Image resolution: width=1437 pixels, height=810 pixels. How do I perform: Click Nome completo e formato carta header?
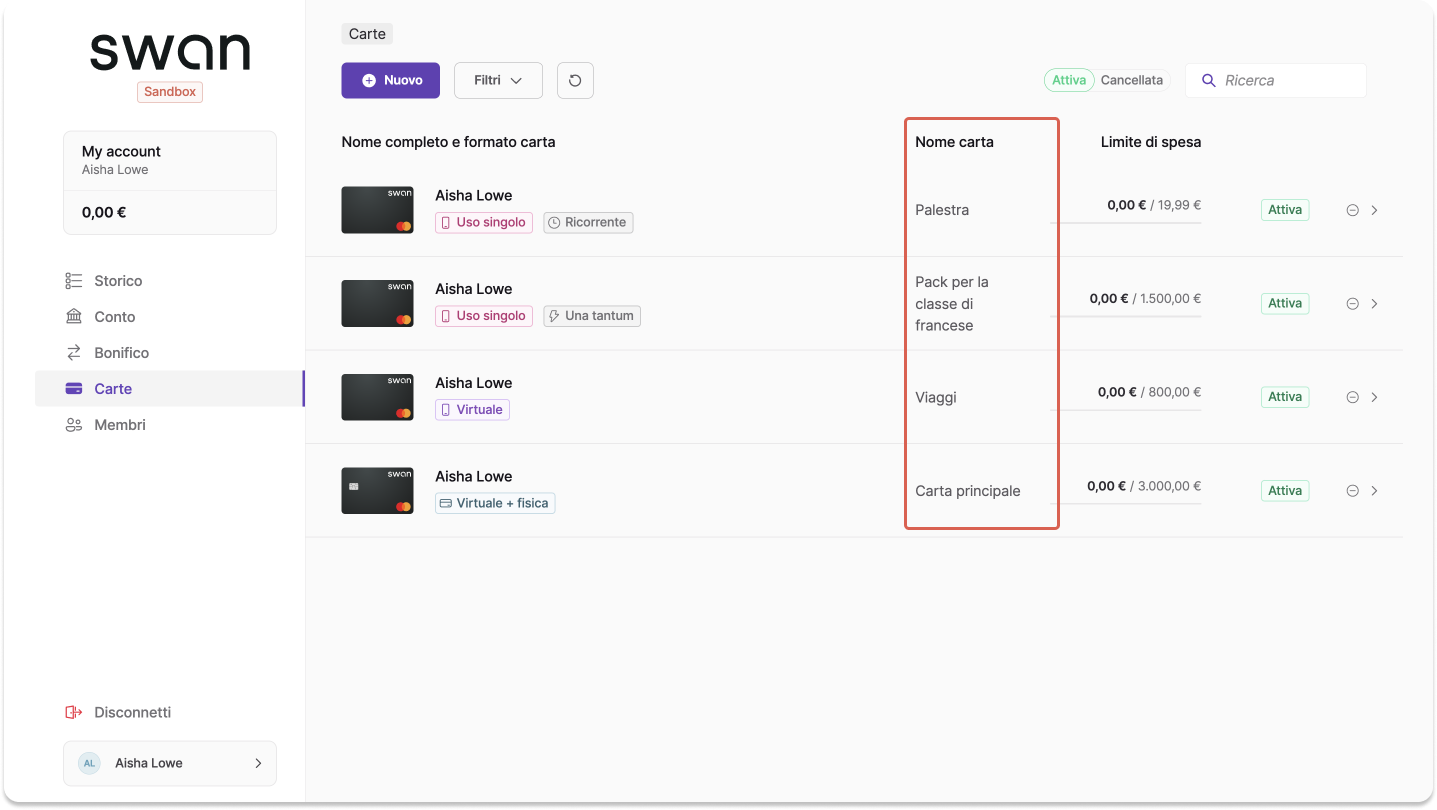coord(448,142)
